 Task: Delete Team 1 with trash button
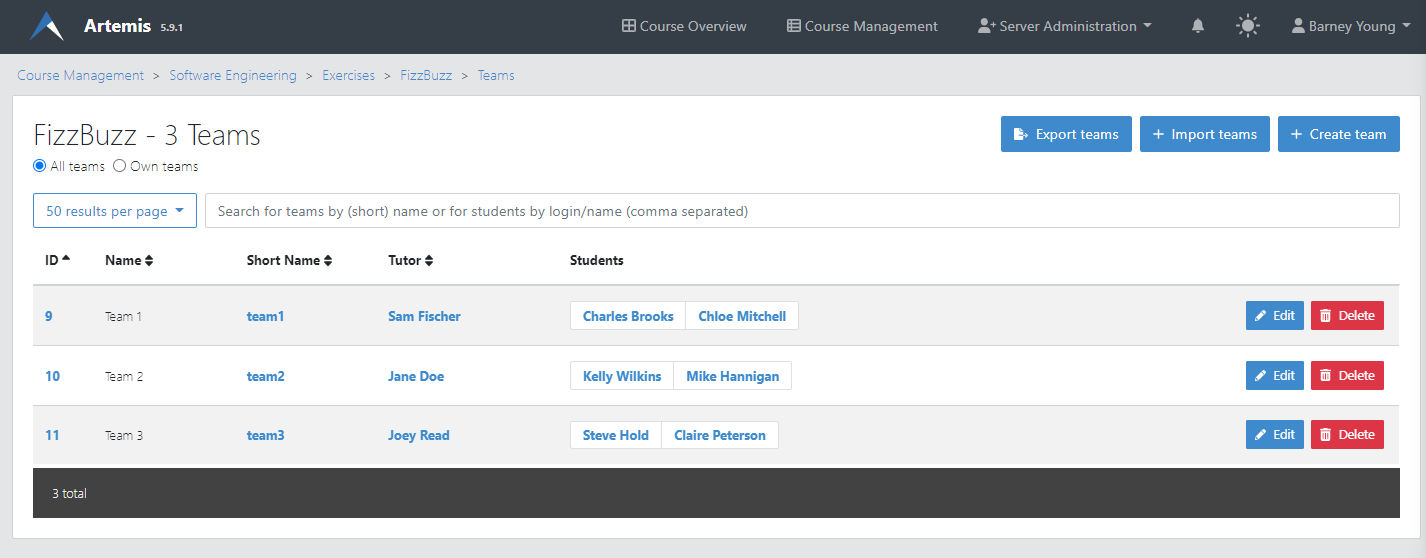coord(1347,316)
